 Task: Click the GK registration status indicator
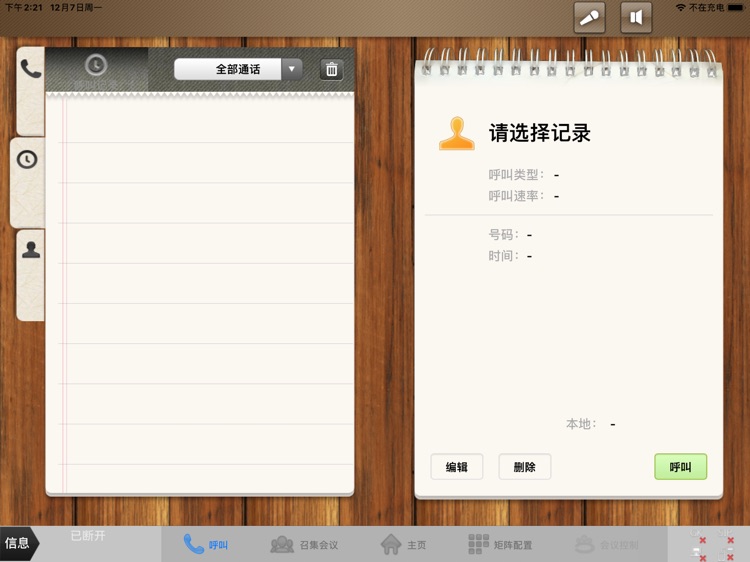click(698, 536)
